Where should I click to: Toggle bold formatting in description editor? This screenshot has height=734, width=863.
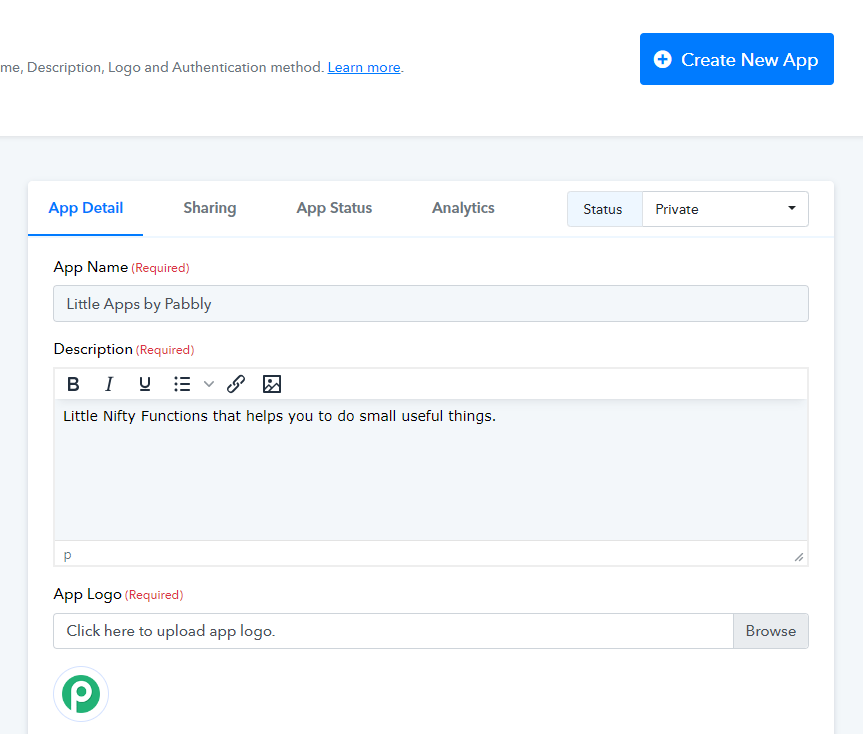pos(73,384)
